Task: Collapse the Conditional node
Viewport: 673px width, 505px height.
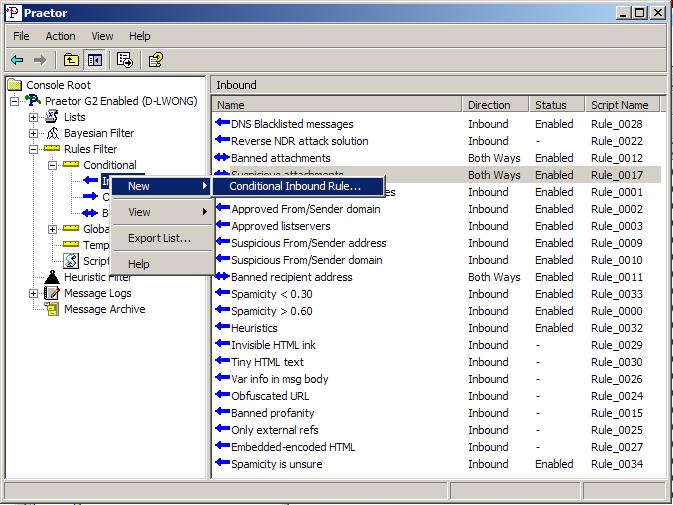Action: tap(52, 165)
